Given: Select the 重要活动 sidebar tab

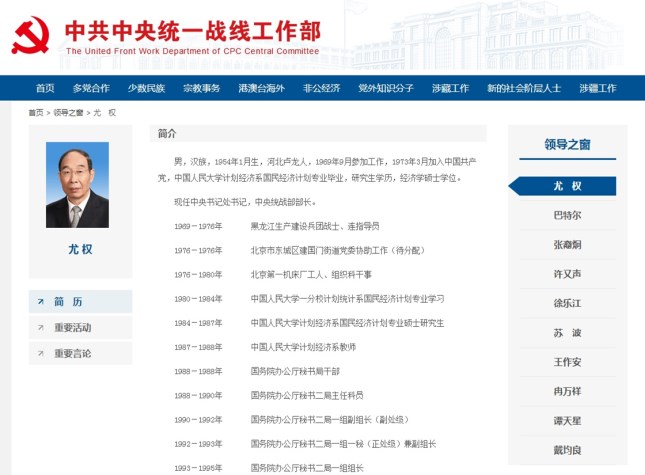Looking at the screenshot, I should (x=72, y=327).
